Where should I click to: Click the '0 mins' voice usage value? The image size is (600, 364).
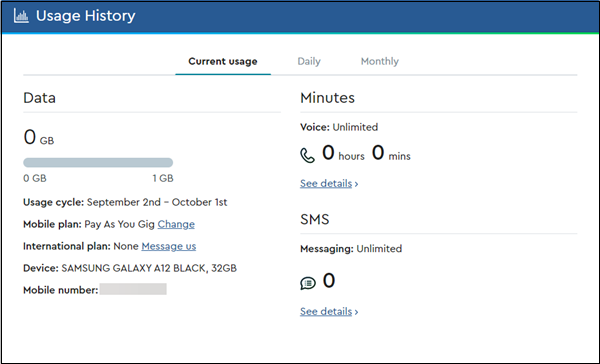pos(391,153)
